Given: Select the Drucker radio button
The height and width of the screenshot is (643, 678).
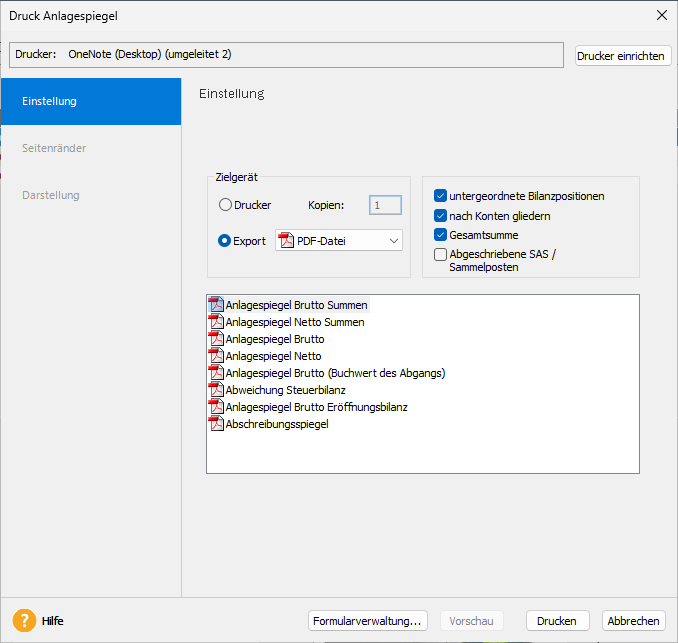Looking at the screenshot, I should tap(225, 205).
